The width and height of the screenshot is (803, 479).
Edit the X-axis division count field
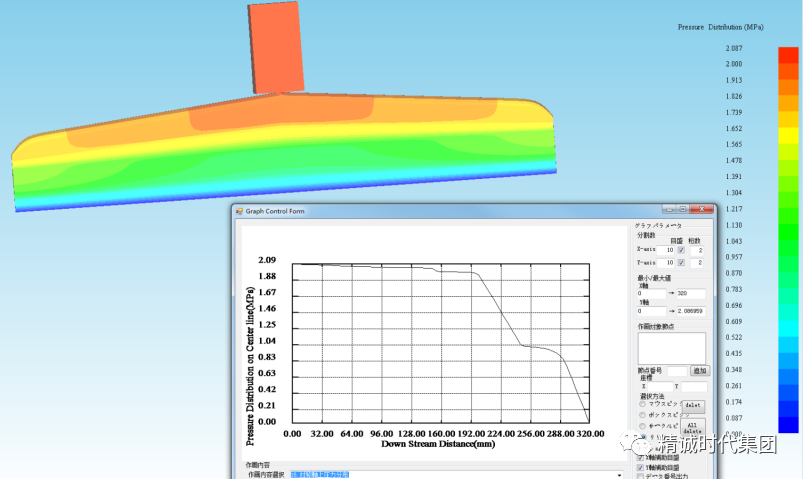tap(666, 250)
